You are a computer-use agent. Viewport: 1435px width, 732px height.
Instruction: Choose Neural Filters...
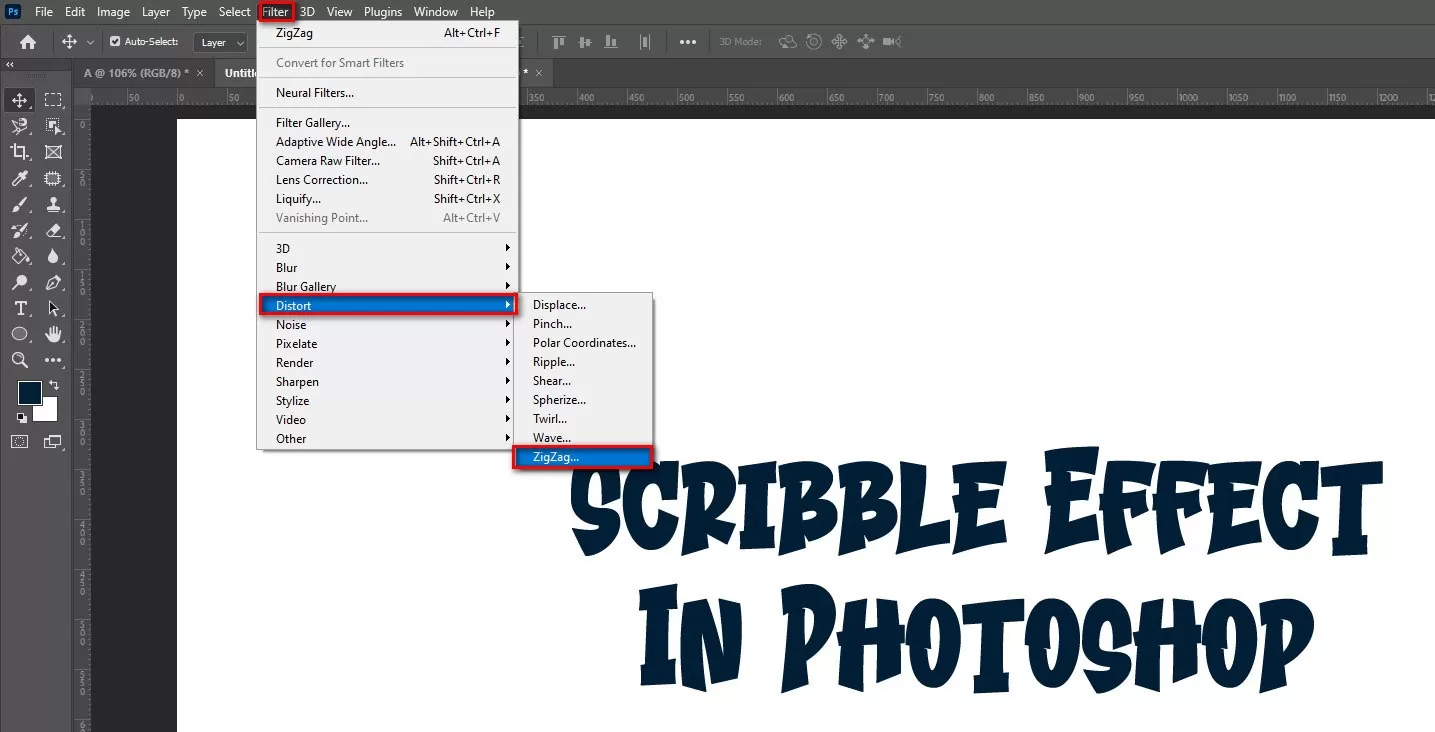pos(388,92)
